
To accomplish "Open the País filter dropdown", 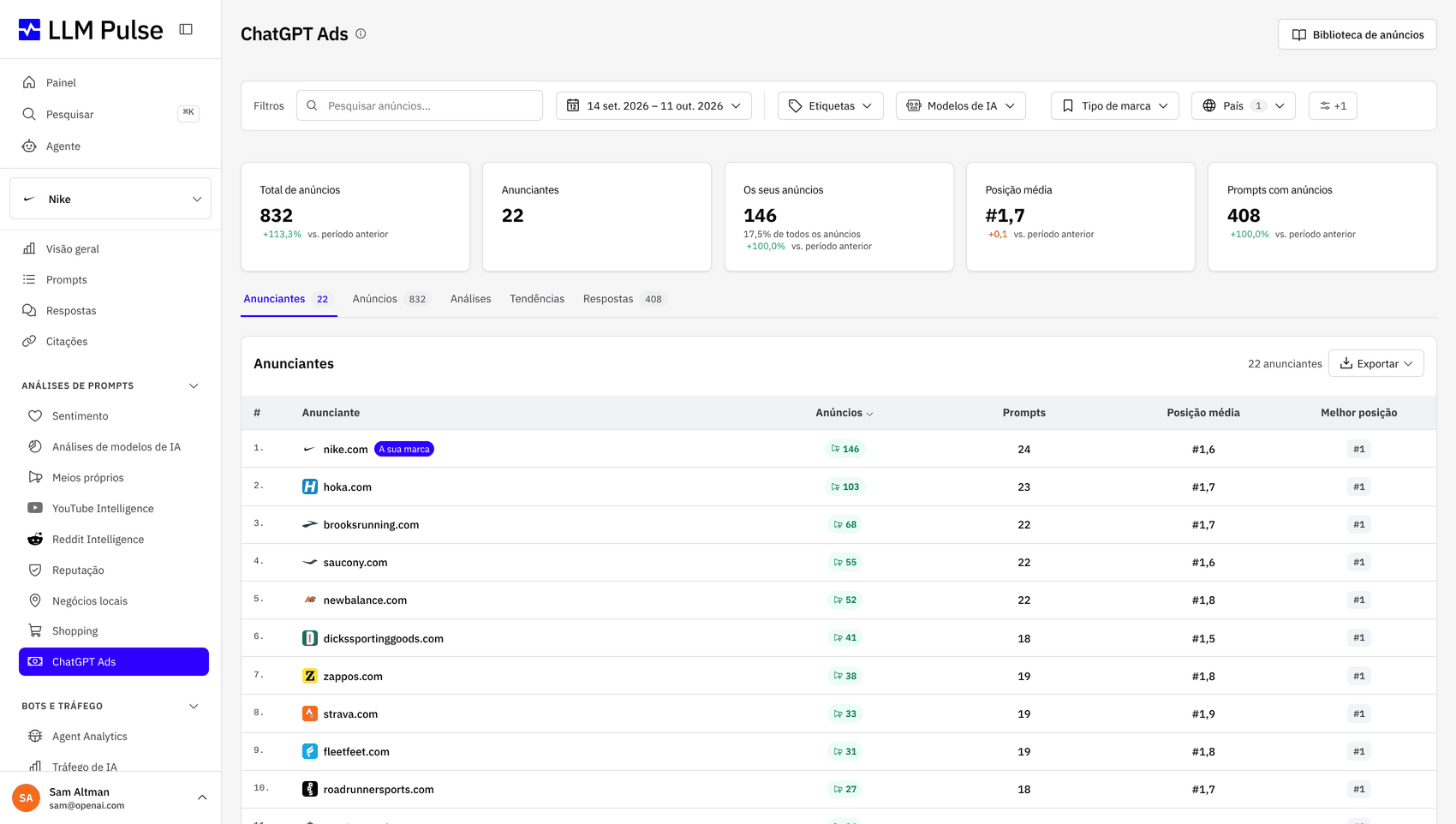I will click(x=1244, y=105).
